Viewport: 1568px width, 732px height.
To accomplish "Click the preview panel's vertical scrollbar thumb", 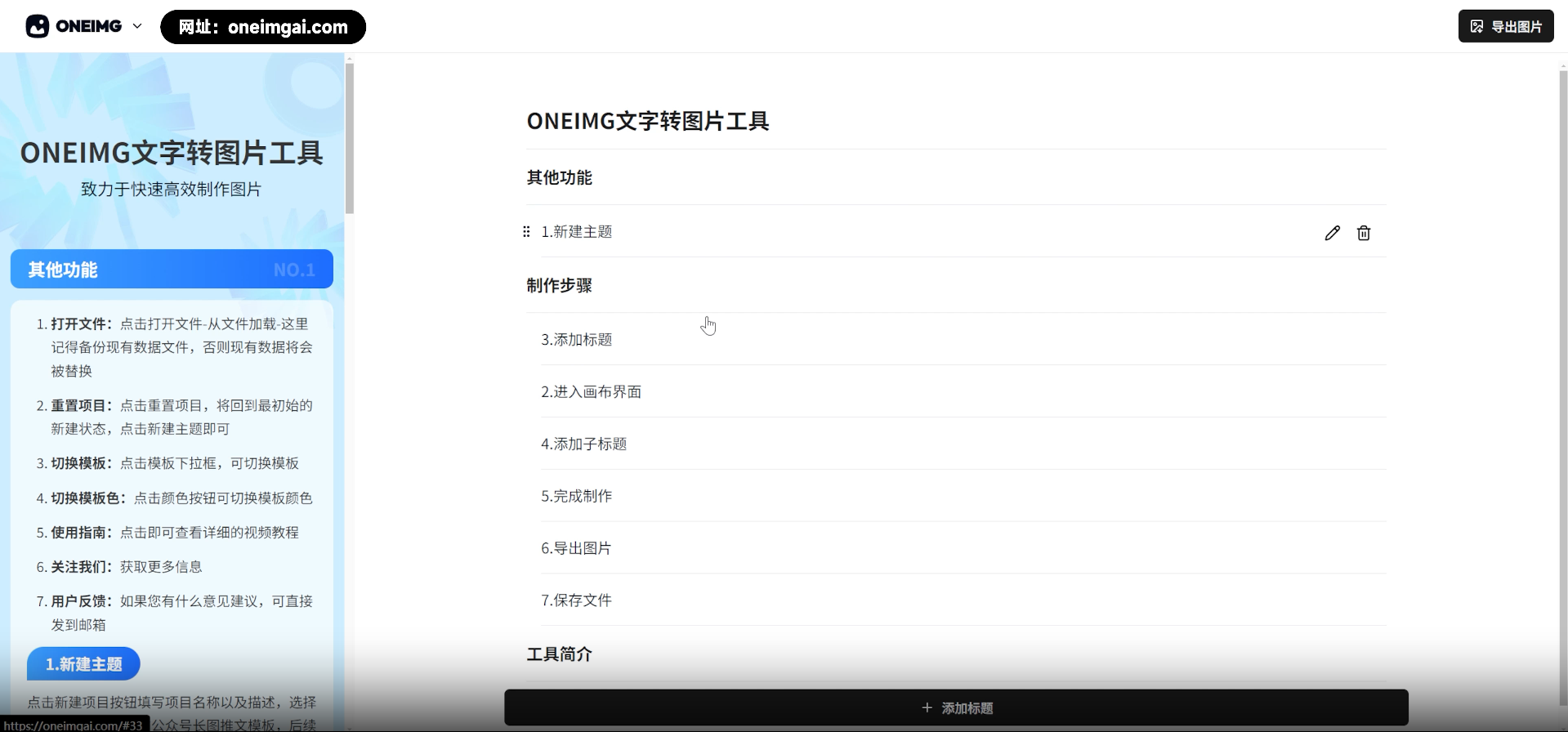I will pyautogui.click(x=350, y=138).
